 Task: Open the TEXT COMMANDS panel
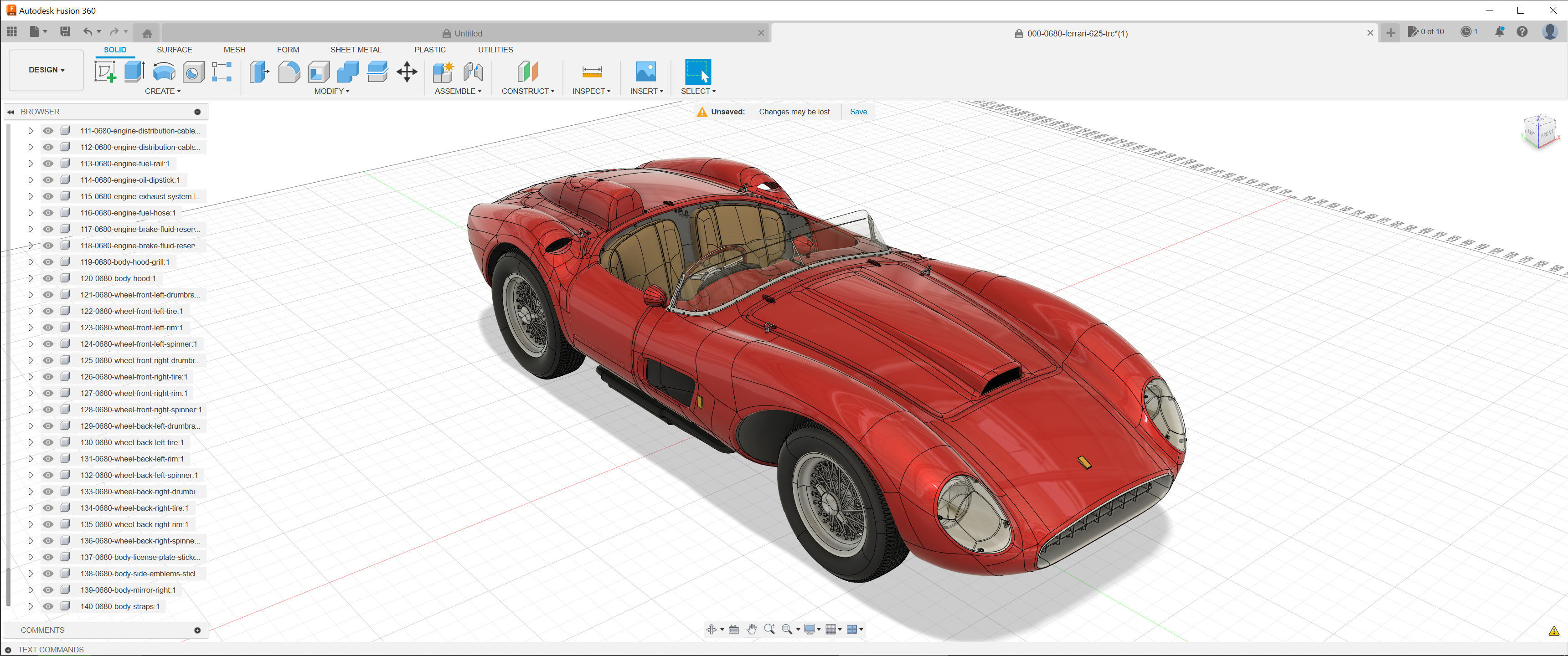pyautogui.click(x=8, y=650)
